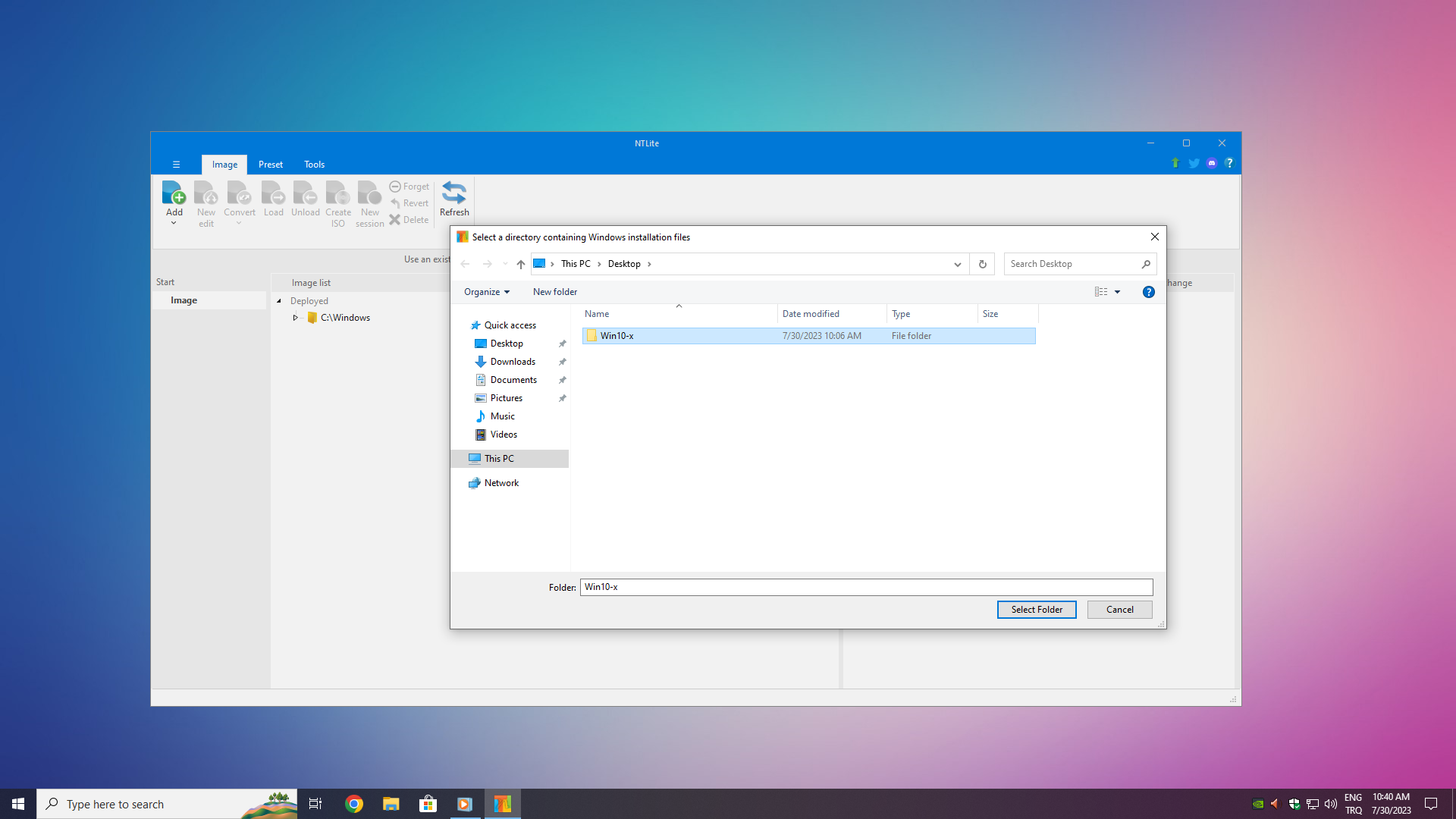Click the up-directory arrow in dialog
This screenshot has width=1456, height=819.
point(520,264)
